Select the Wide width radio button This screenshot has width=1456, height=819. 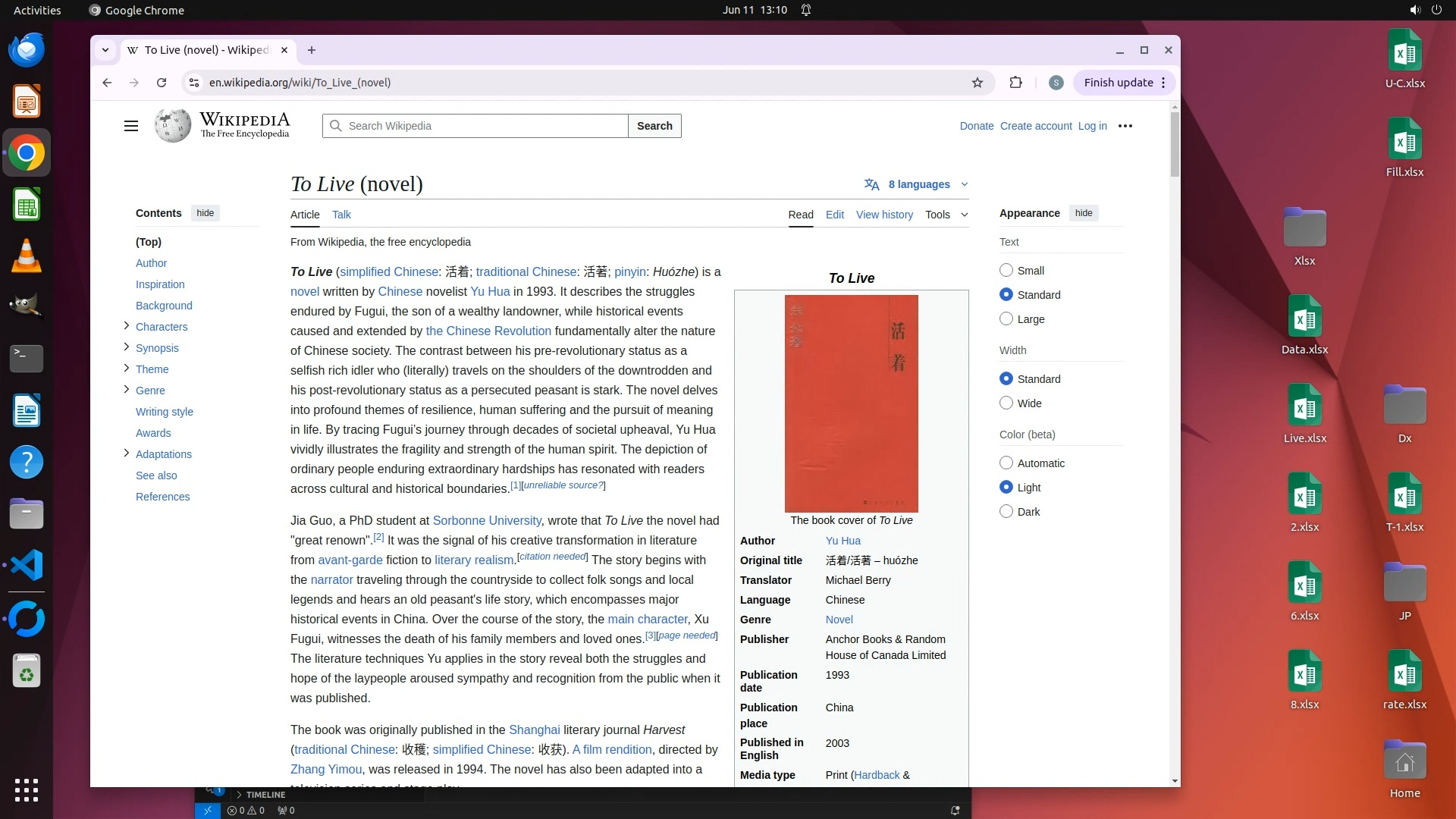[1006, 403]
